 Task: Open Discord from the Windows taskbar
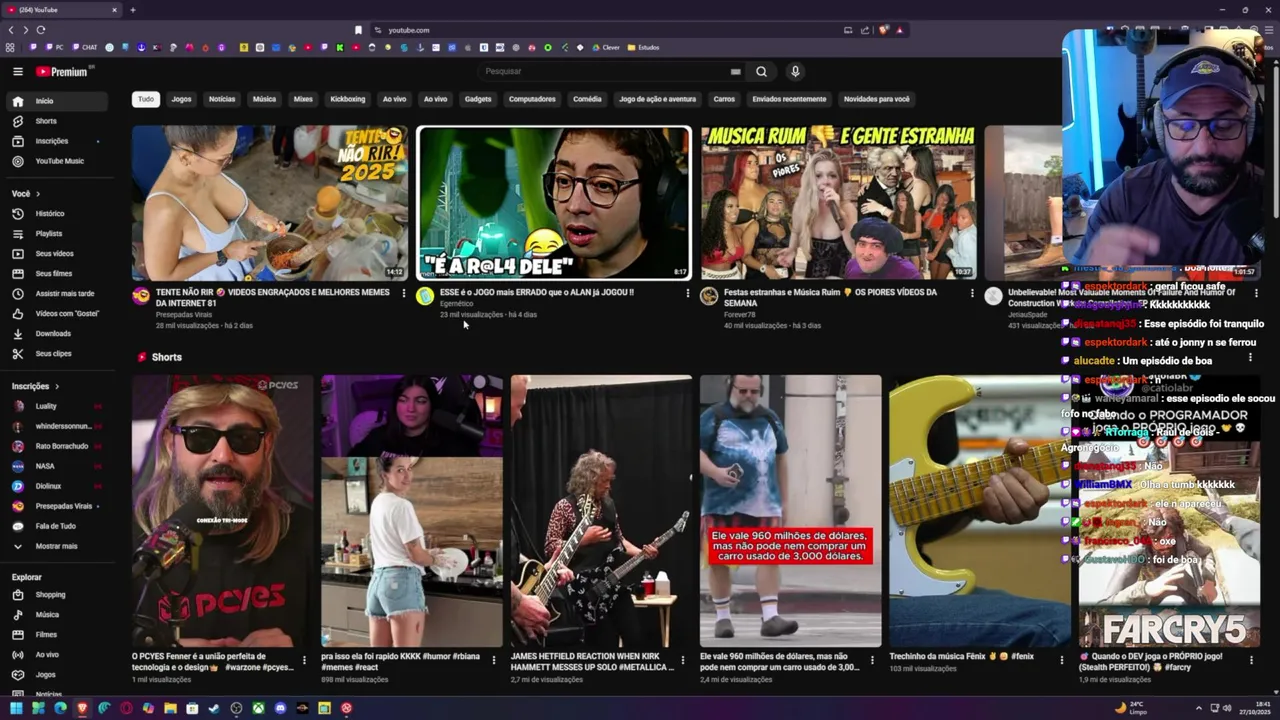(x=280, y=708)
